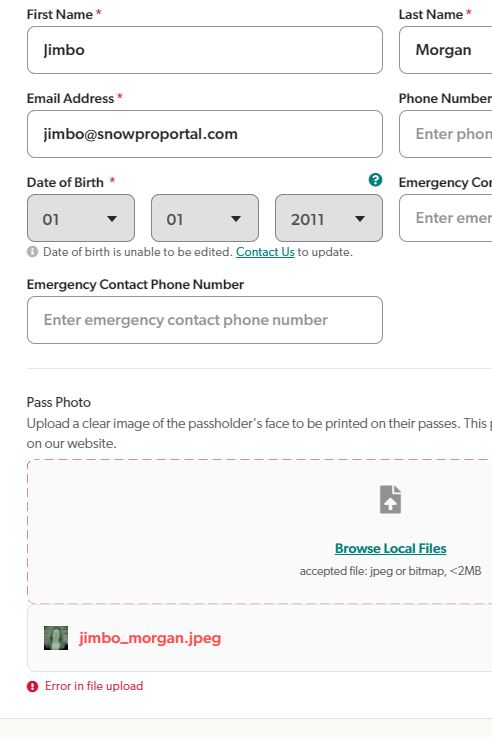Viewport: 492px width, 737px height.
Task: Follow the Contact Us link
Action: 265,252
